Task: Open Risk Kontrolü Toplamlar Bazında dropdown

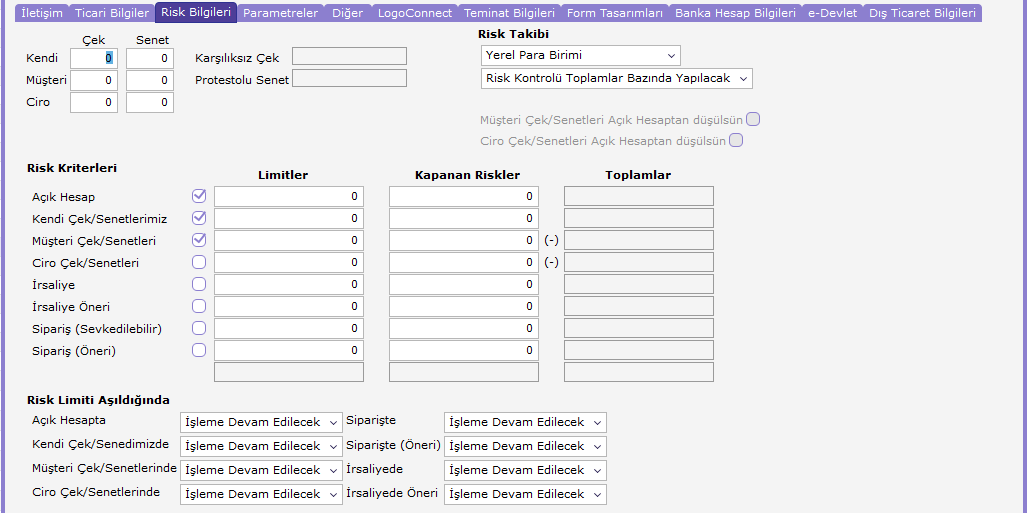Action: click(616, 78)
